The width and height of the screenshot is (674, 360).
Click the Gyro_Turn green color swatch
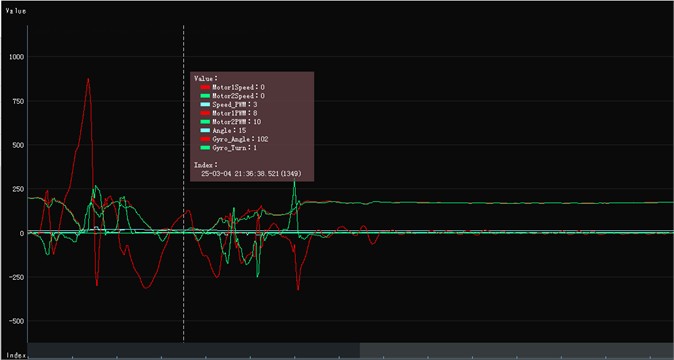205,147
